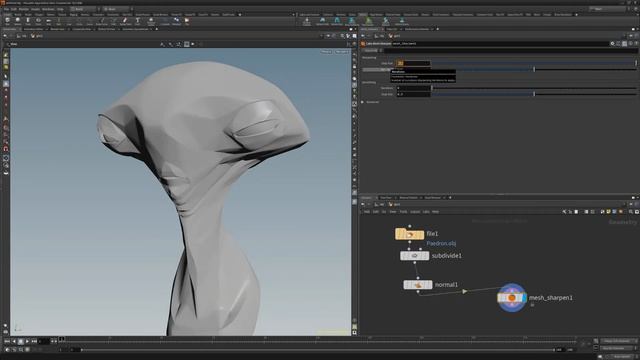Screen dimensions: 640x360
Task: Select the Tube shelf tool
Action: click(28, 20)
